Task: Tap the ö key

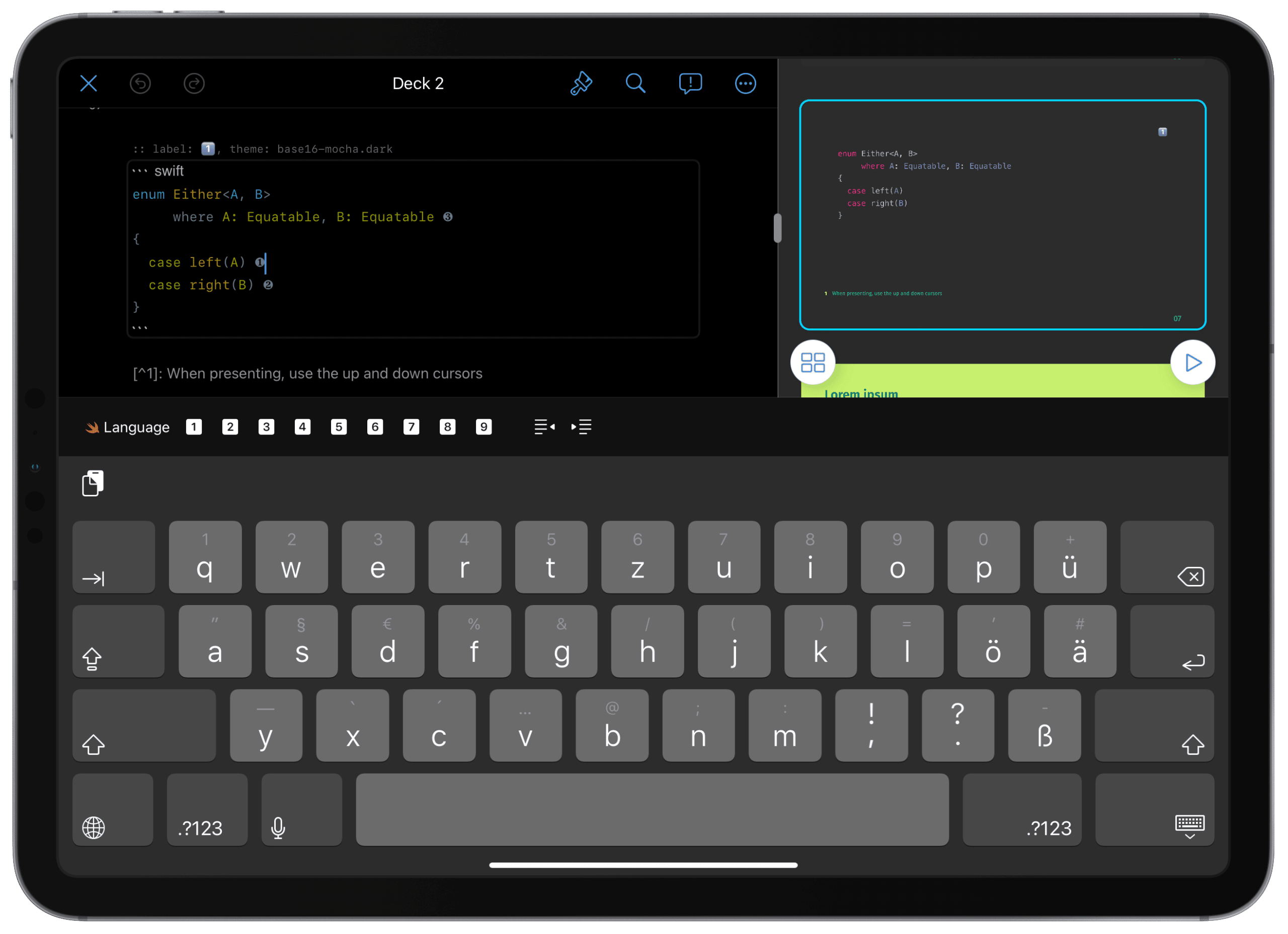Action: [x=993, y=641]
